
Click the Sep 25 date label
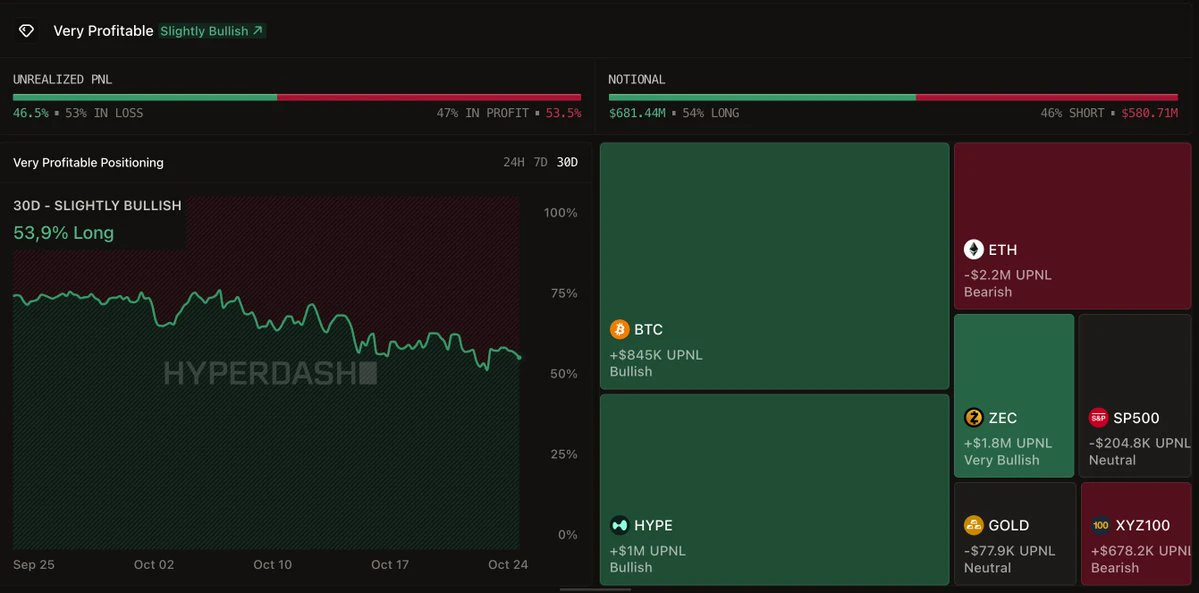(x=34, y=565)
